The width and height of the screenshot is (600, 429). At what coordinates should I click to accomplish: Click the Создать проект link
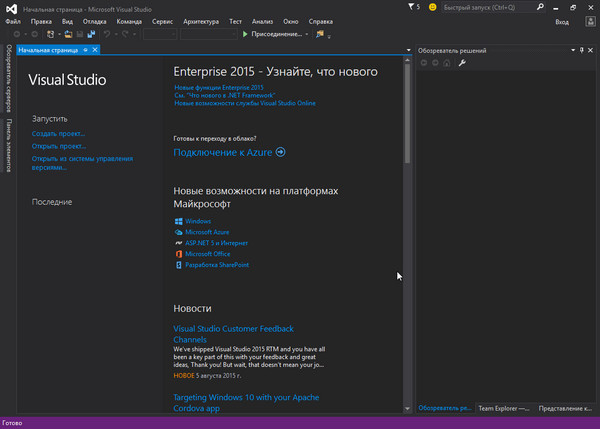point(58,133)
